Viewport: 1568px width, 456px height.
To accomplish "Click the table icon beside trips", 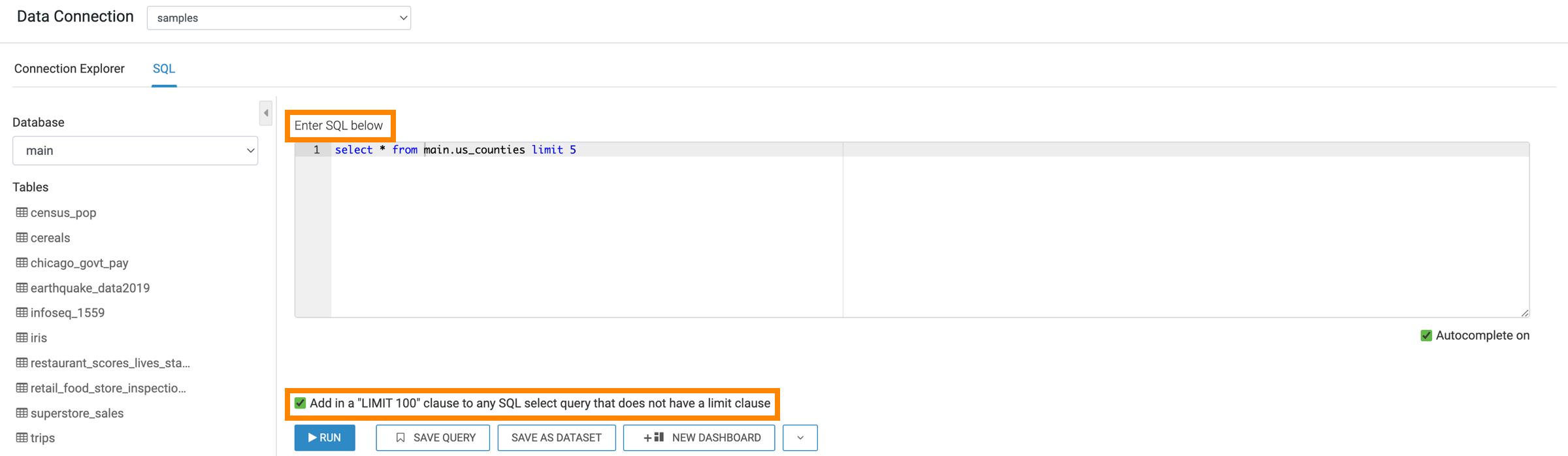I will click(x=22, y=438).
